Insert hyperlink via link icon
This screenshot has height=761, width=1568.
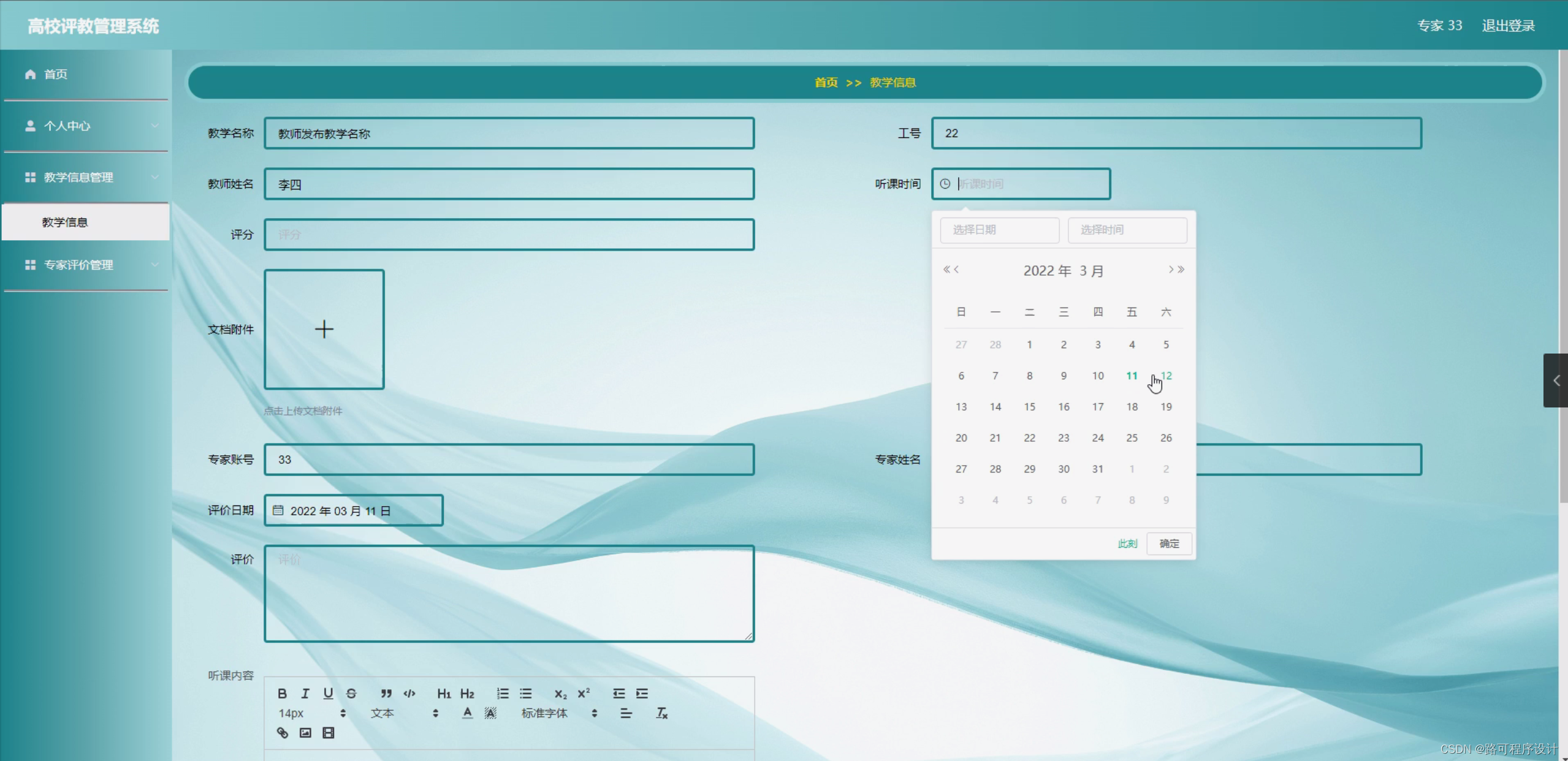282,733
